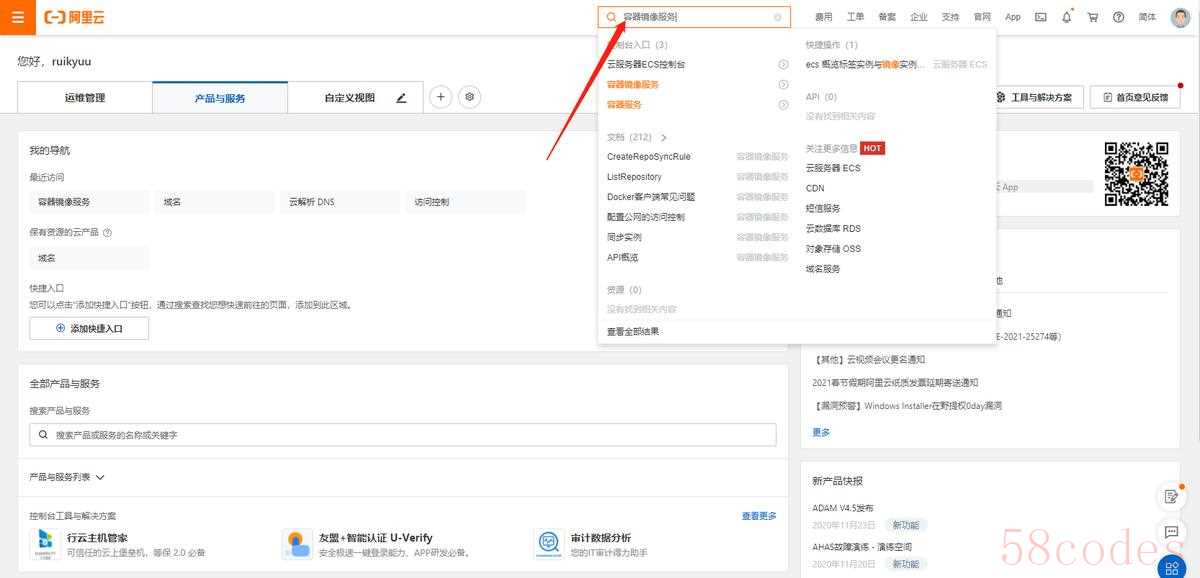Click the user avatar in top bar

coord(1180,17)
